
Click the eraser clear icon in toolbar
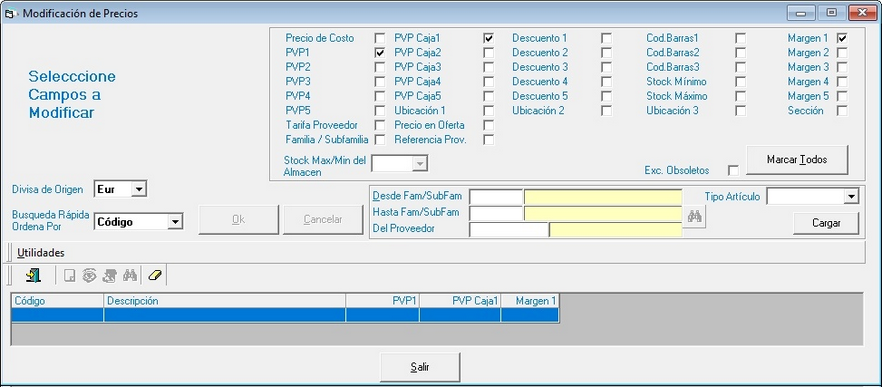(154, 276)
